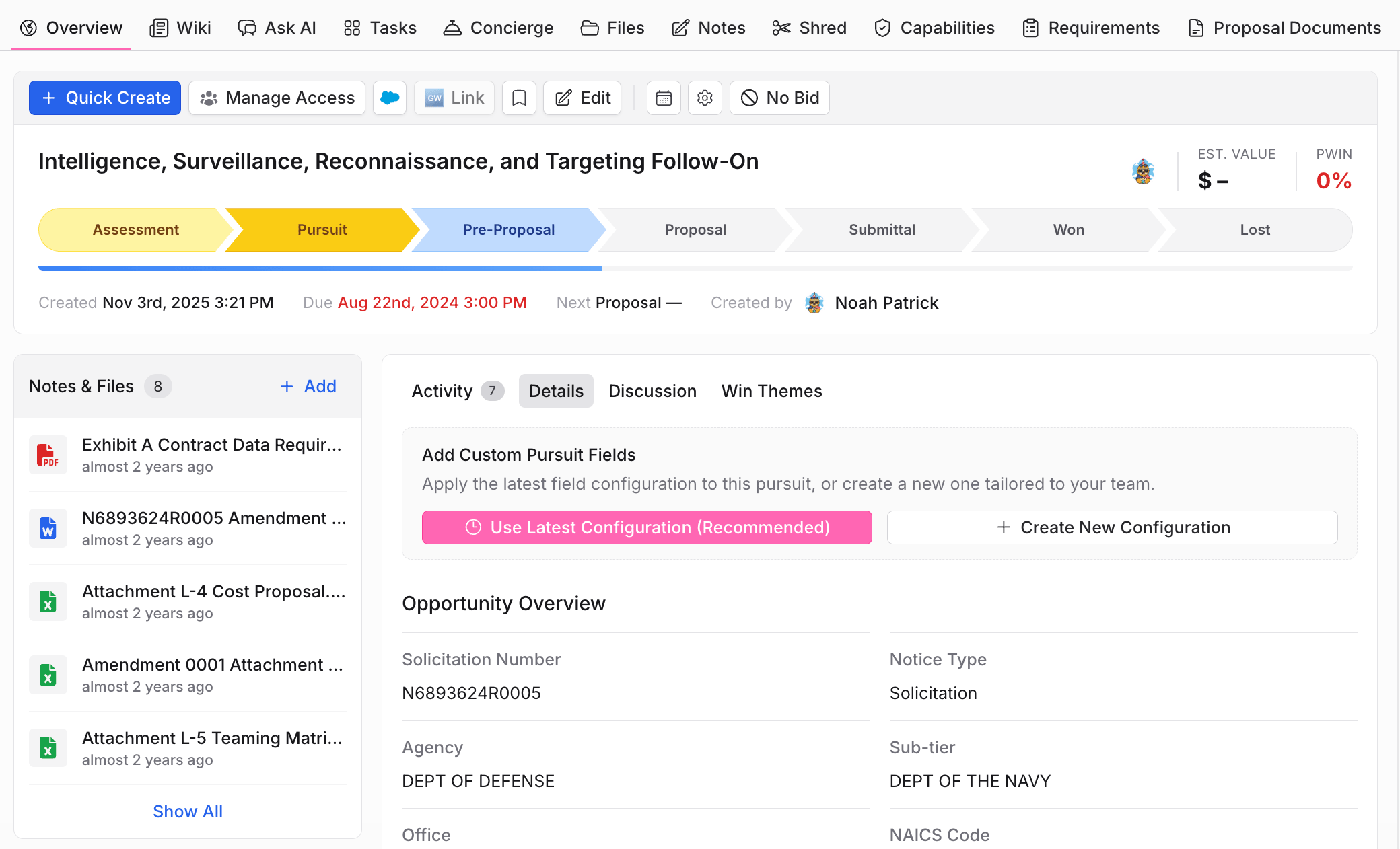The image size is (1400, 849).
Task: Open Manage Access
Action: click(277, 98)
